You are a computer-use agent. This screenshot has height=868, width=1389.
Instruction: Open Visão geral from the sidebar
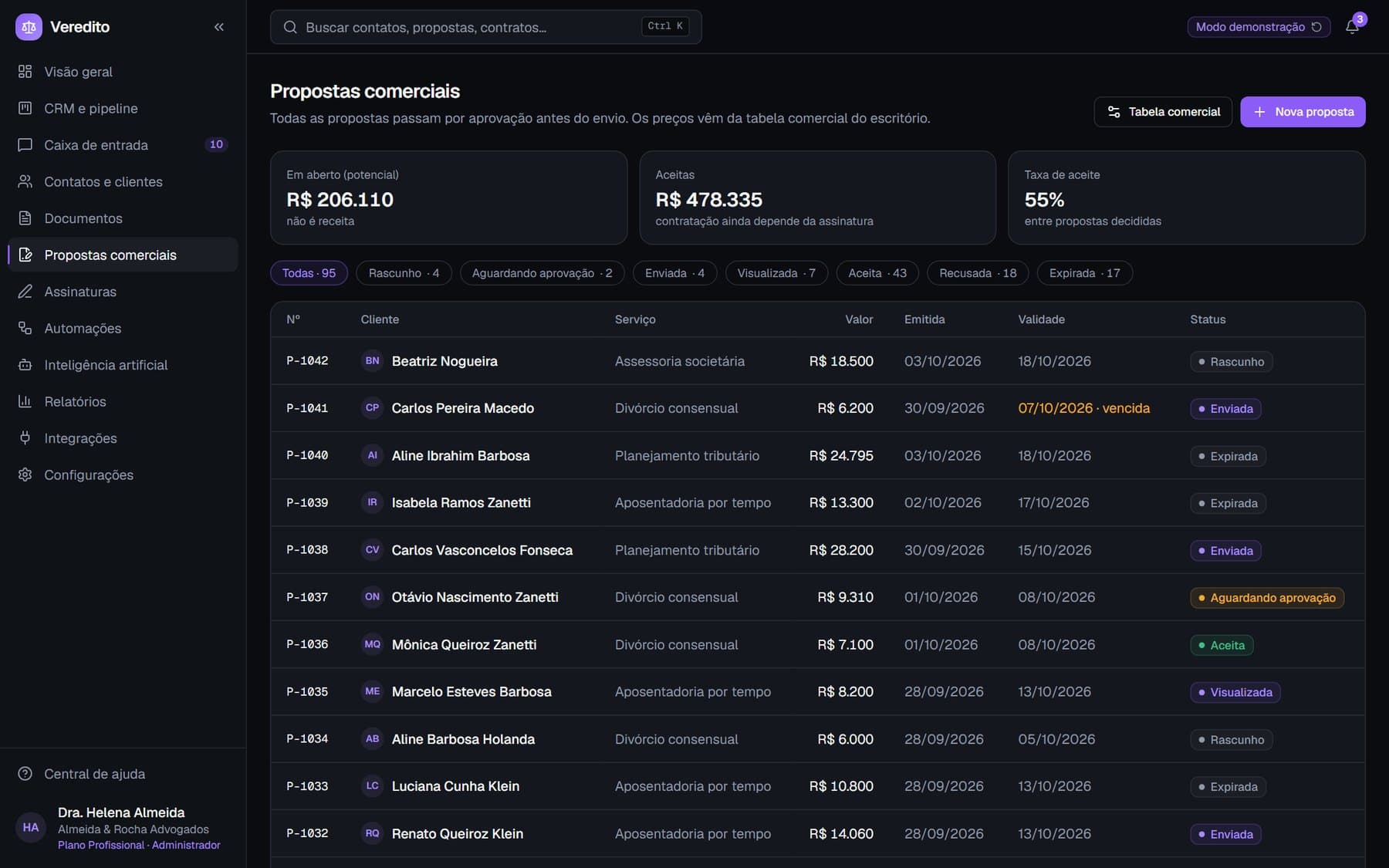pyautogui.click(x=123, y=72)
